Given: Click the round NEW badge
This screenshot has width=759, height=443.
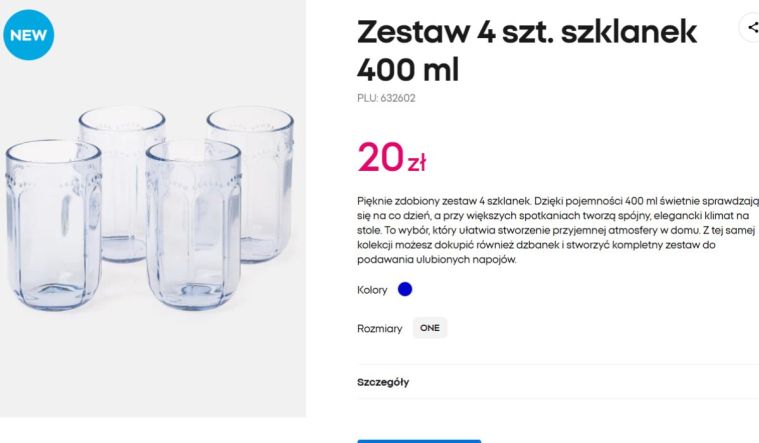Looking at the screenshot, I should (29, 34).
